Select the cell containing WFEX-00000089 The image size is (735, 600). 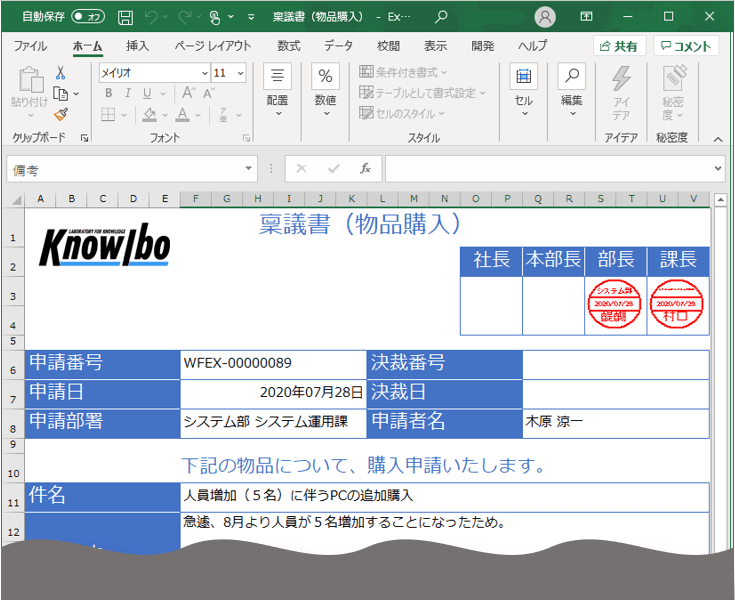pos(273,362)
